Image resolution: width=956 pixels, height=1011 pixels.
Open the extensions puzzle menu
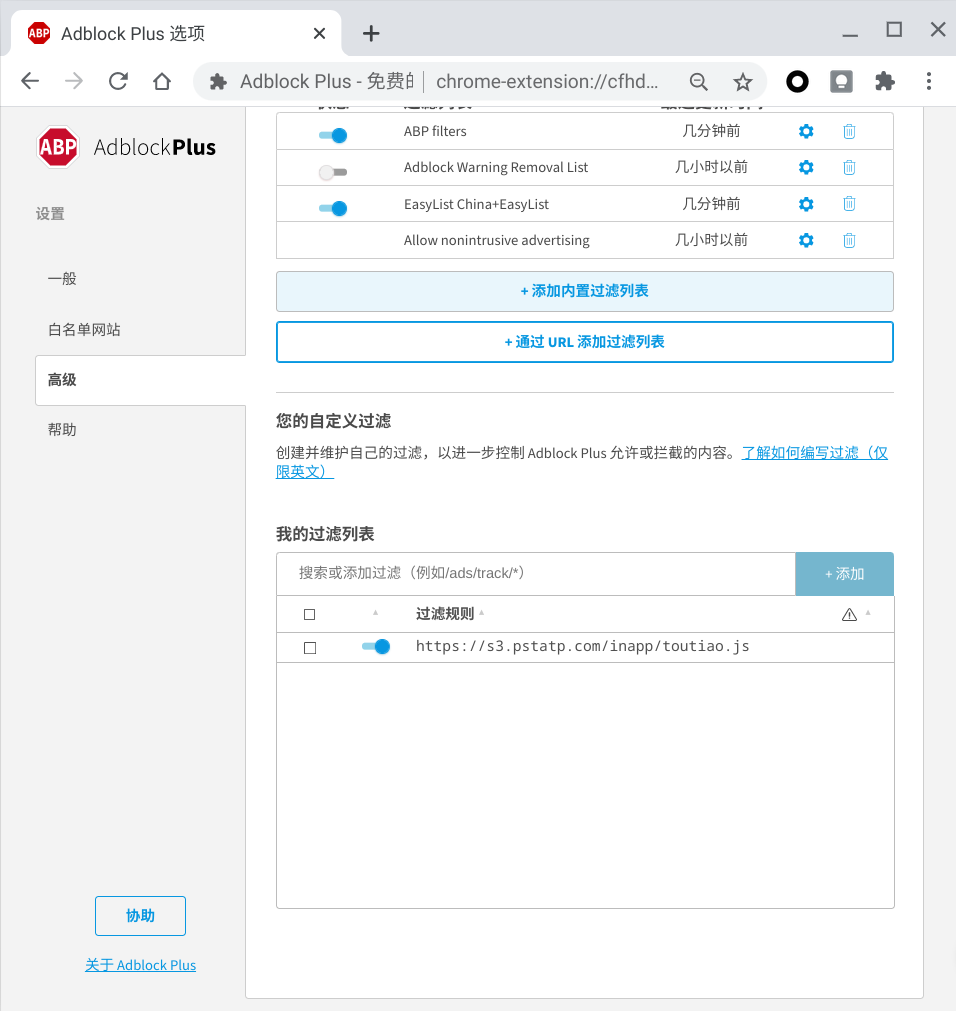[x=884, y=81]
